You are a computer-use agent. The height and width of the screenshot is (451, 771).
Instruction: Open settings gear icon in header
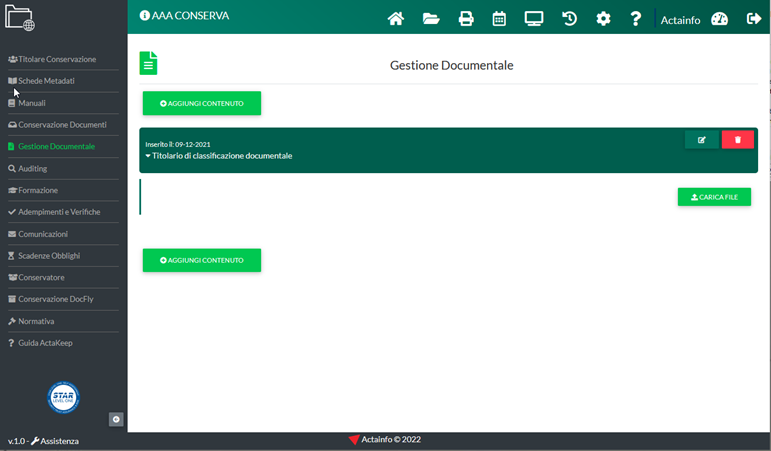[x=603, y=18]
